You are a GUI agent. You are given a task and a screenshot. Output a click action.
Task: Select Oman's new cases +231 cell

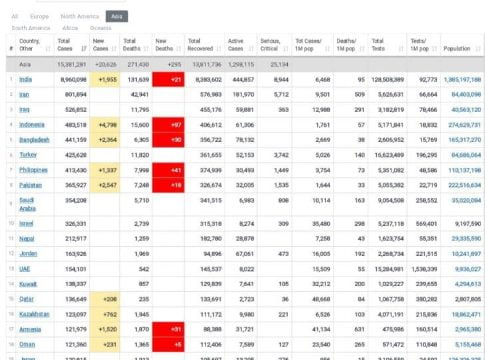[104, 345]
